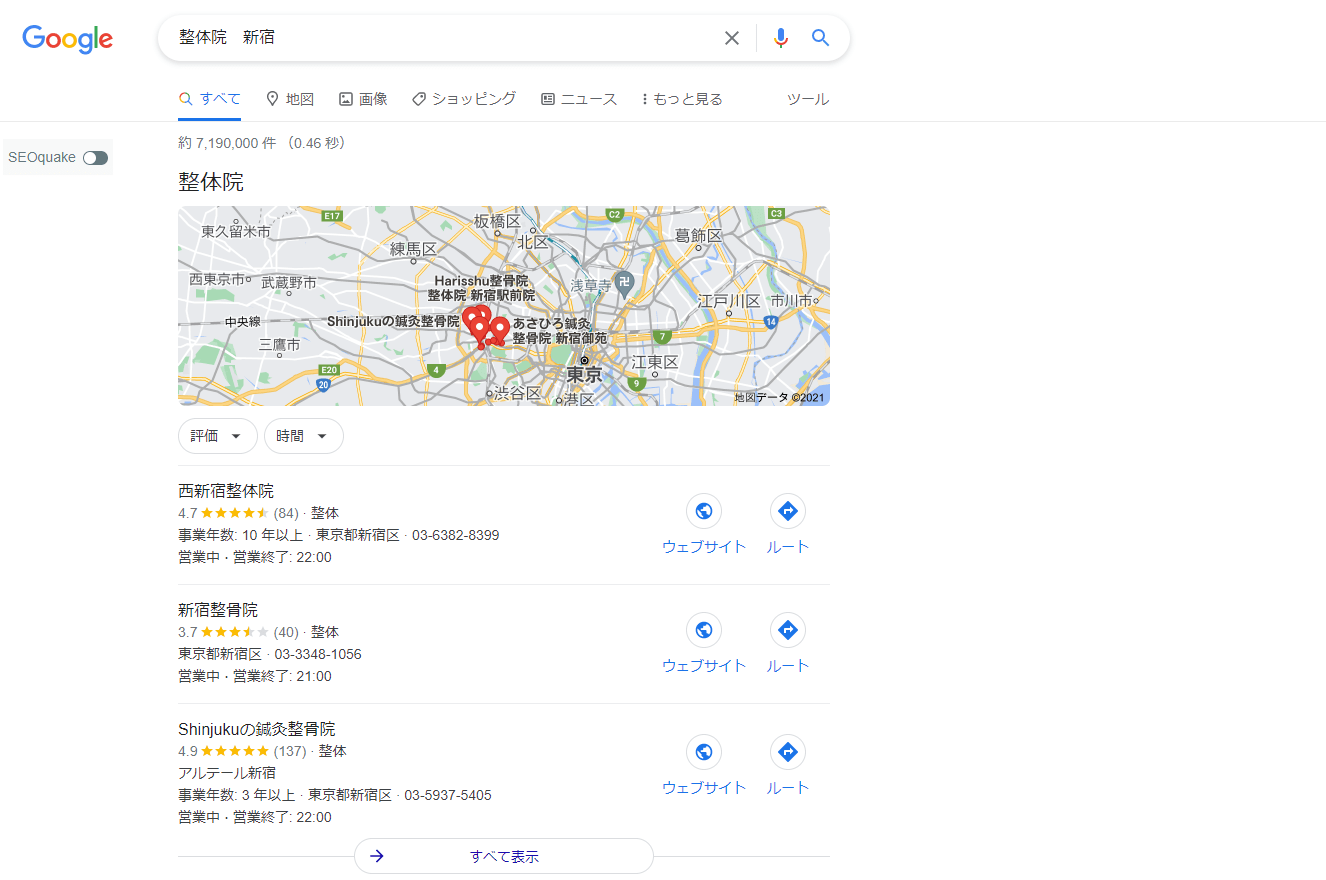Screen dimensions: 1326x880
Task: Click アルテール新宿 text
Action: click(227, 773)
